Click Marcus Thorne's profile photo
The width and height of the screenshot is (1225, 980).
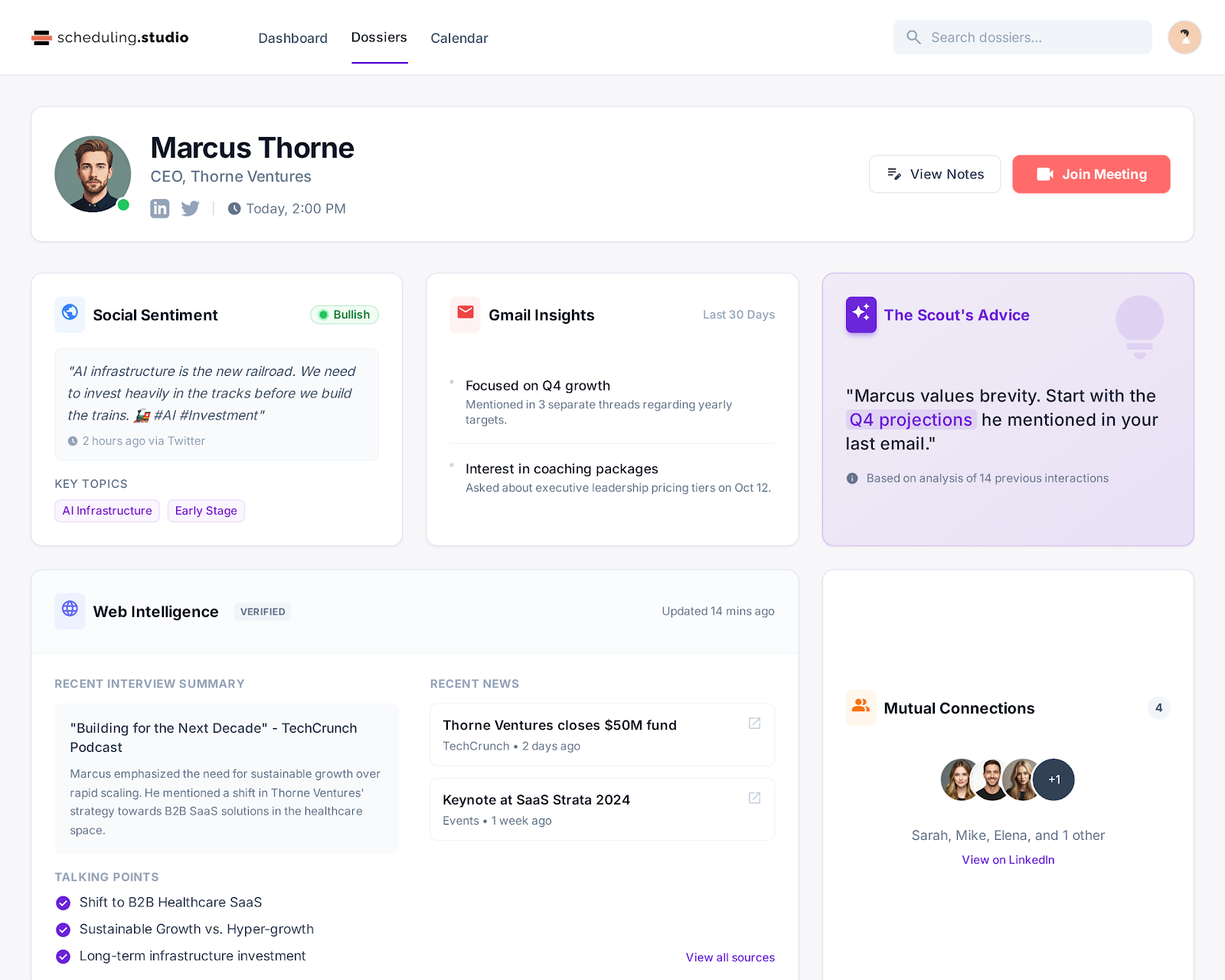(93, 174)
